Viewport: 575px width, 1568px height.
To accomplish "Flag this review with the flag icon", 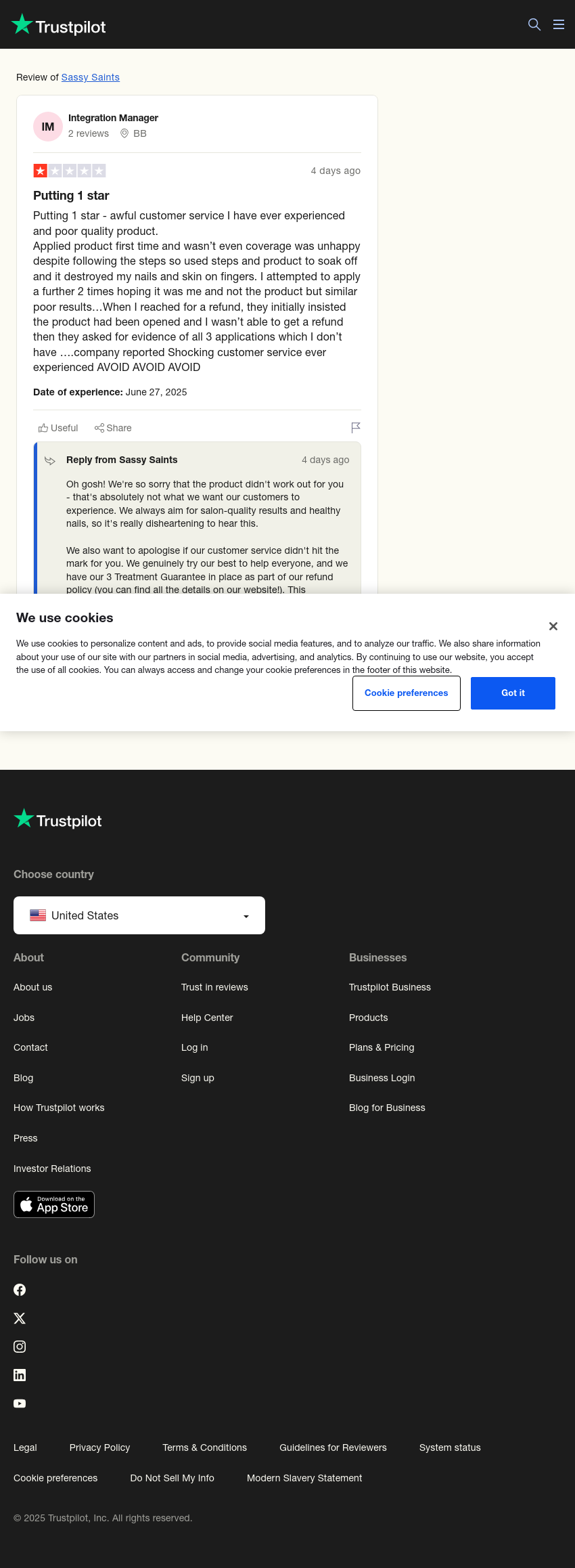I will (x=356, y=427).
